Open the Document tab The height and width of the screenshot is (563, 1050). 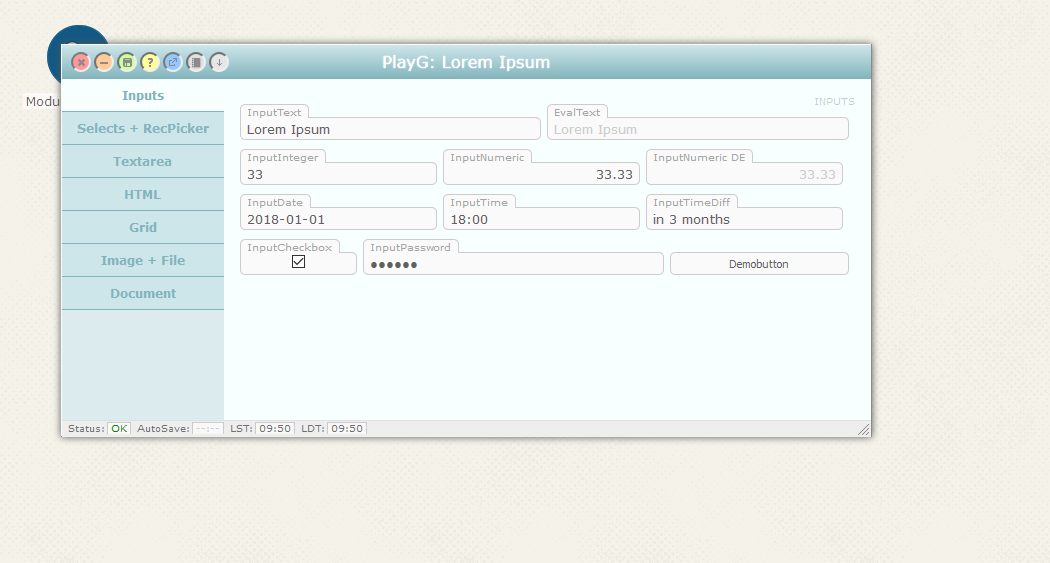[143, 294]
